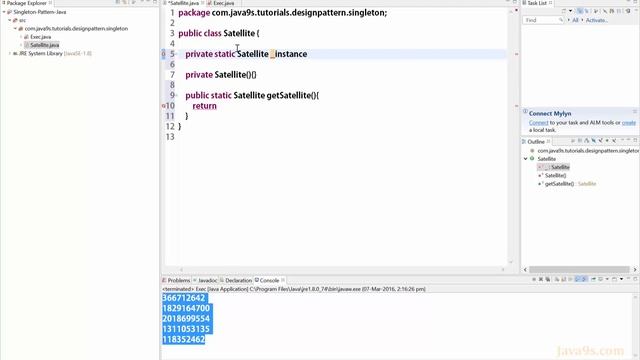
Task: Collapse the src folder node
Action: tap(9, 20)
